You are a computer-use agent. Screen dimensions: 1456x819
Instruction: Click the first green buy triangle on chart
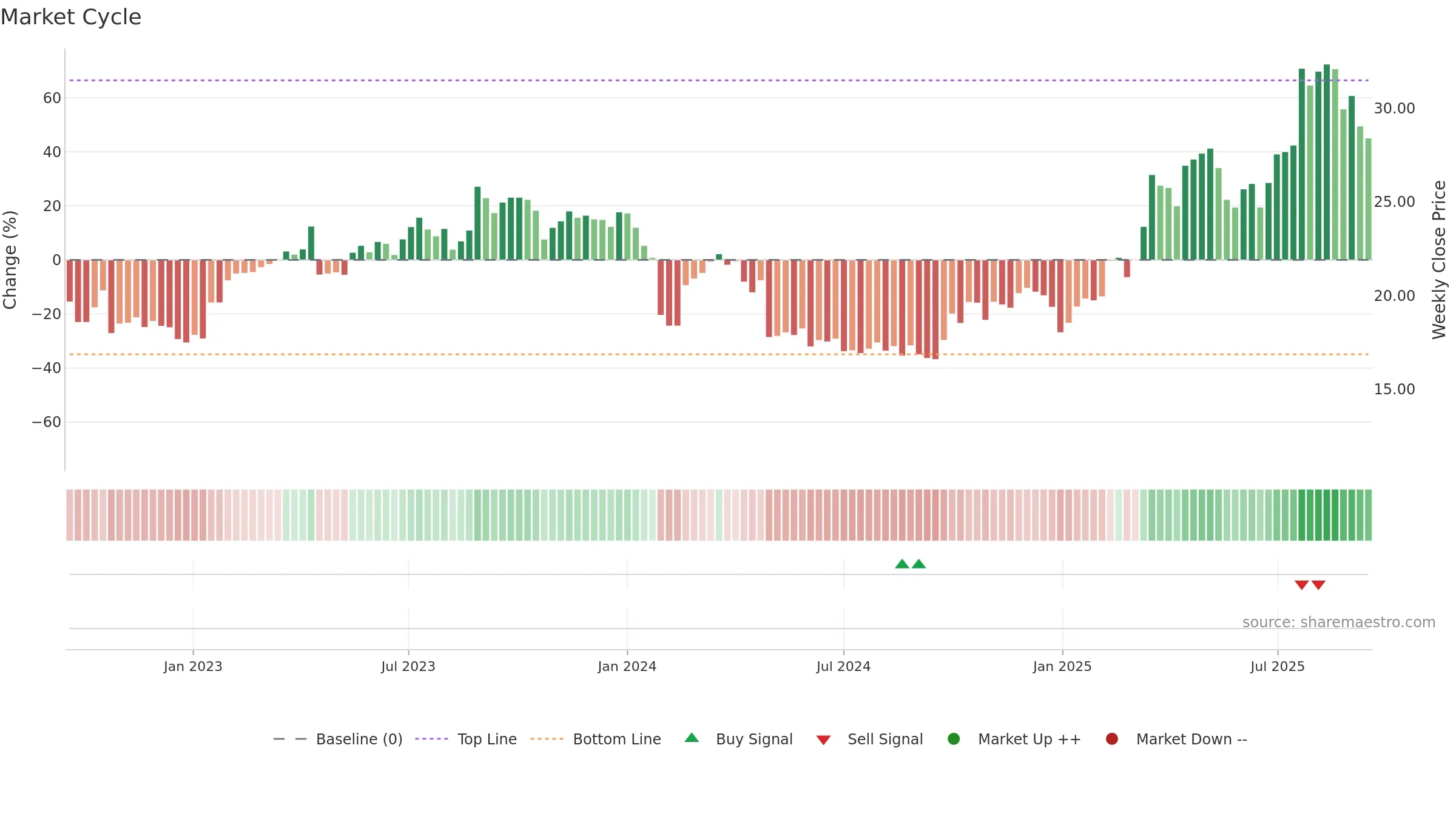[902, 564]
